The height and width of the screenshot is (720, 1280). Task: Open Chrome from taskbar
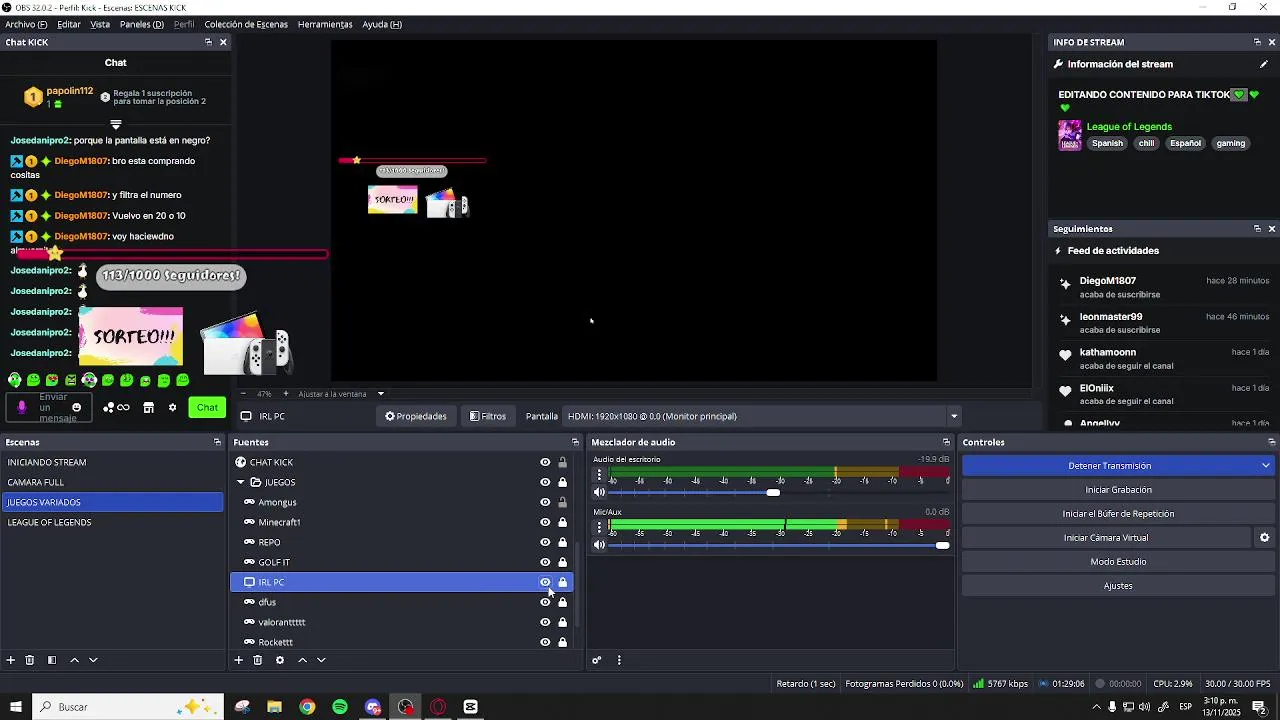click(x=307, y=707)
